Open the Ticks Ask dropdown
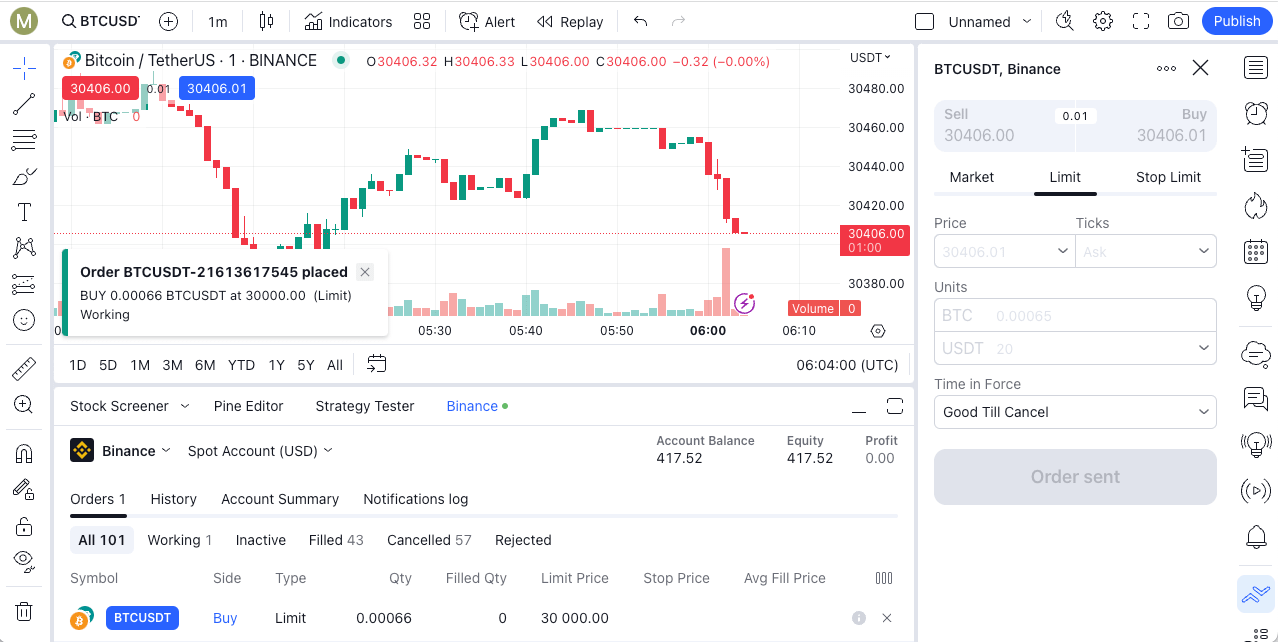This screenshot has width=1278, height=642. tap(1146, 251)
